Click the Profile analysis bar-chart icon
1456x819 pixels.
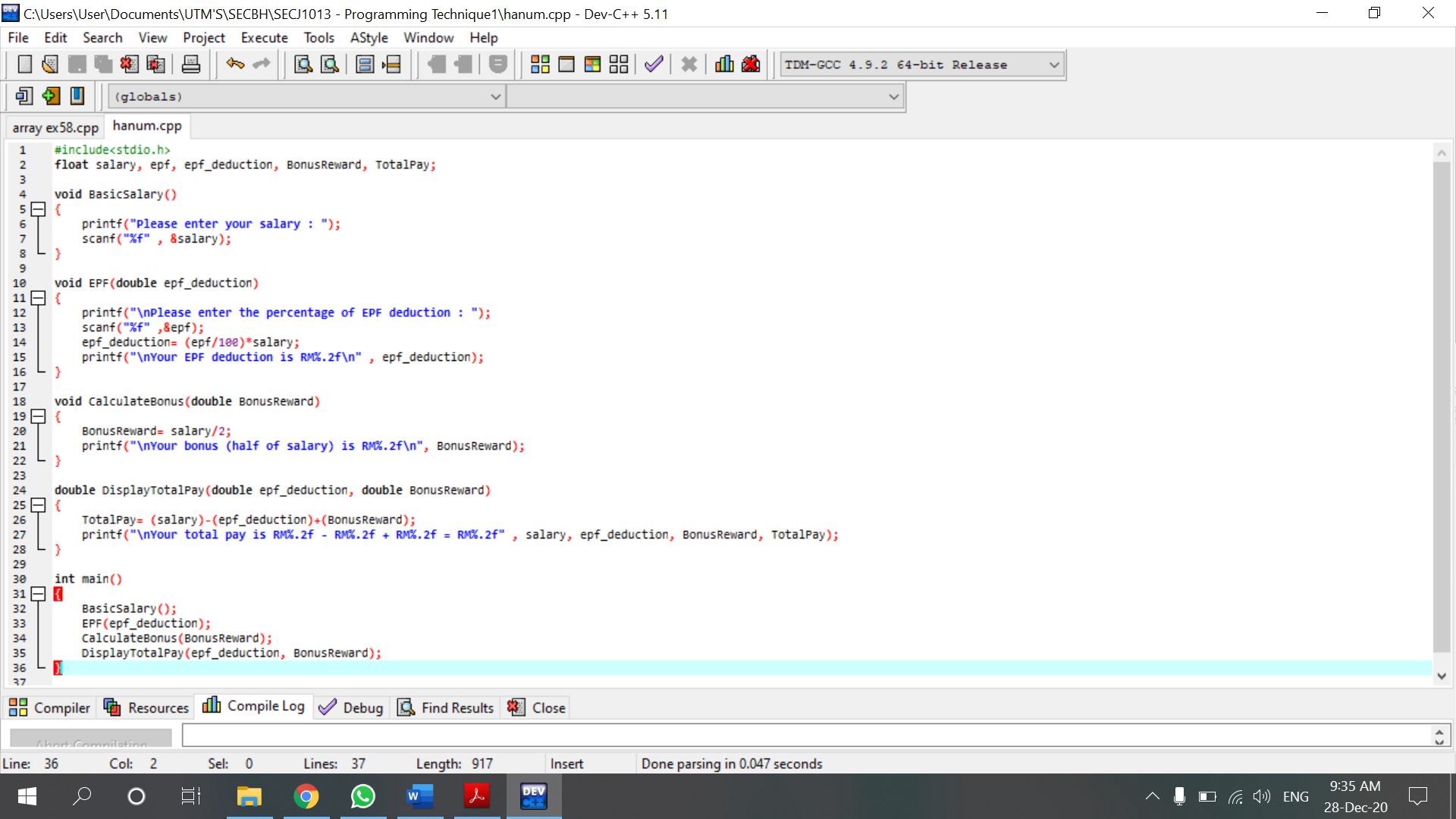coord(723,64)
